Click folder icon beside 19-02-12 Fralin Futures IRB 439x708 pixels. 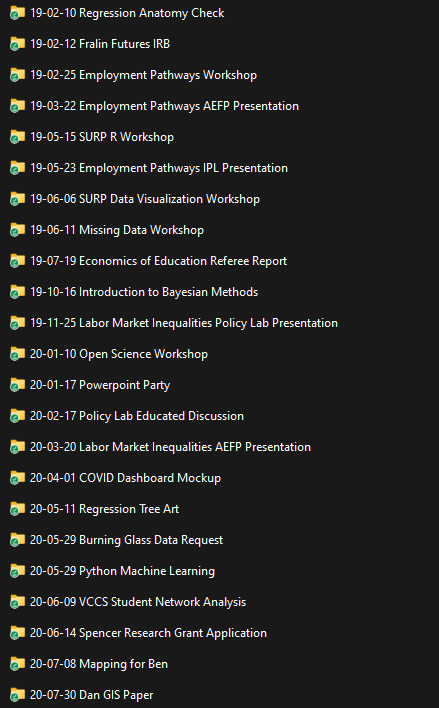17,44
